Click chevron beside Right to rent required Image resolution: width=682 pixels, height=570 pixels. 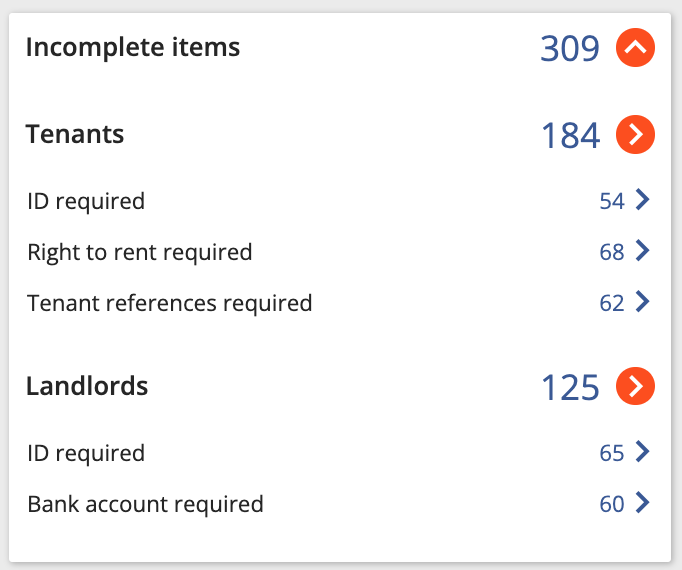pyautogui.click(x=642, y=251)
